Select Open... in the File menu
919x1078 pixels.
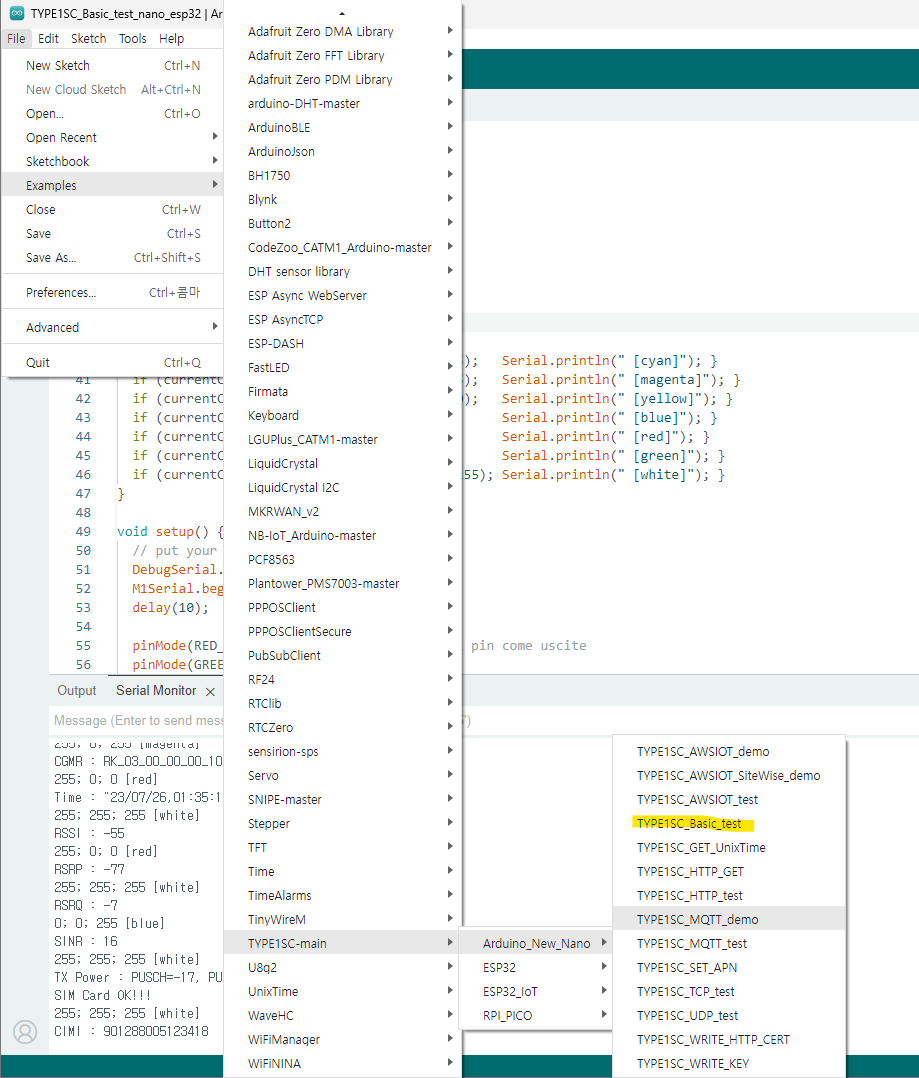(x=113, y=113)
